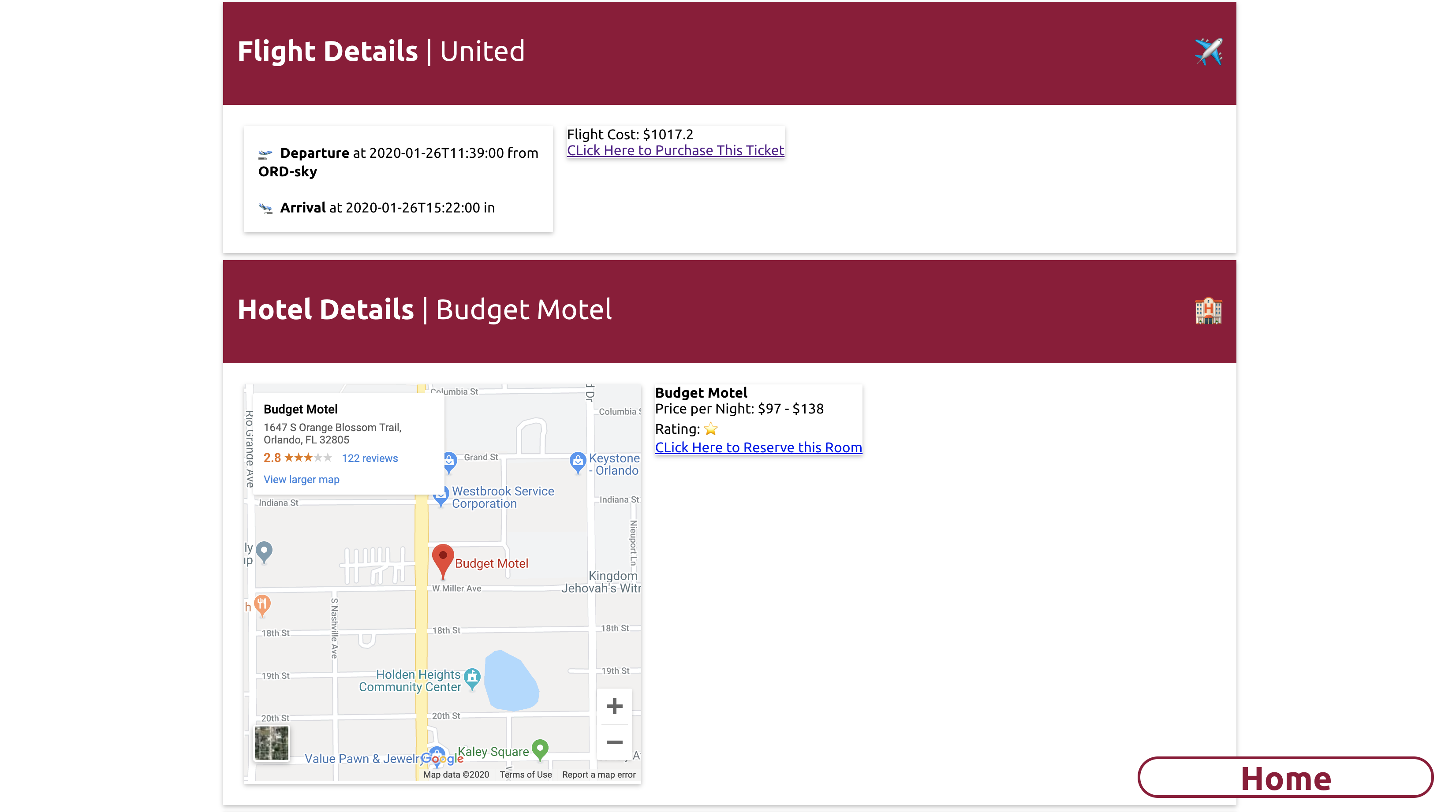
Task: Click the gray location pin near Rio Grande Ave
Action: point(264,551)
